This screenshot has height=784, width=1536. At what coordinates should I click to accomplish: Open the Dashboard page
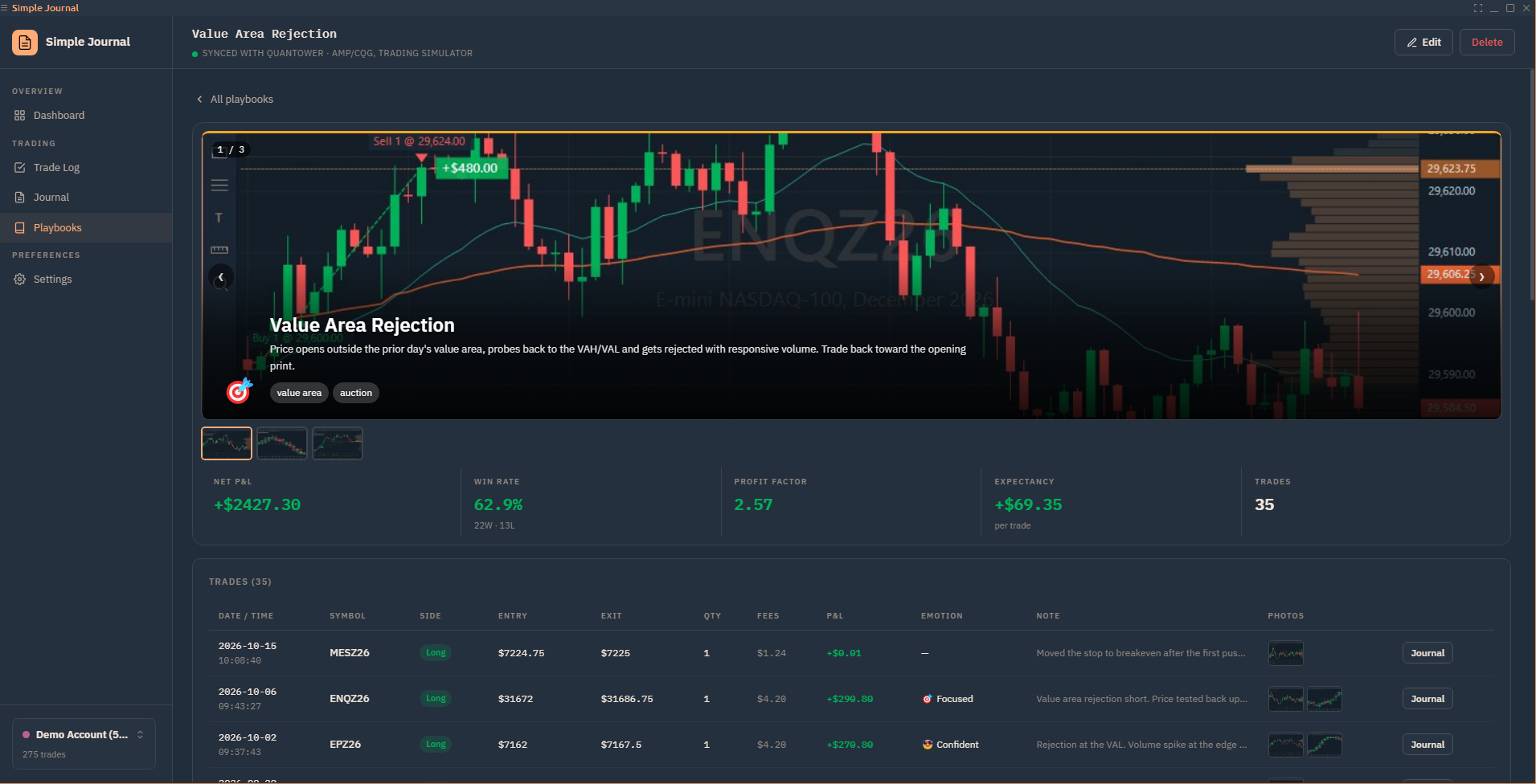point(86,116)
